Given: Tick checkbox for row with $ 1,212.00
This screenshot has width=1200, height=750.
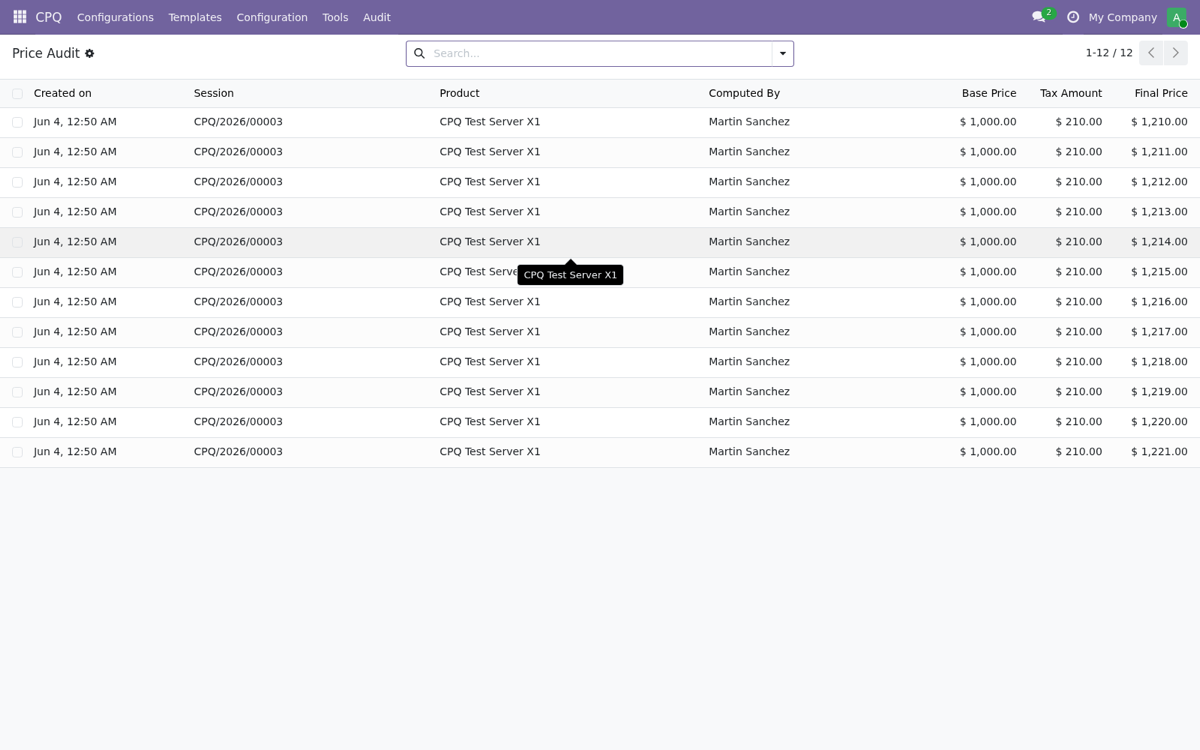Looking at the screenshot, I should pyautogui.click(x=17, y=182).
